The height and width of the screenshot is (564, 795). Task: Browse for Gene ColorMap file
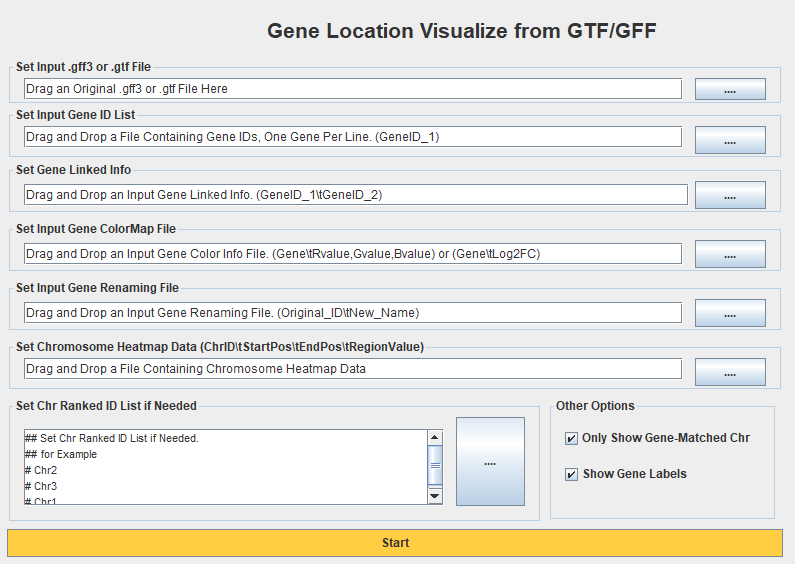[730, 254]
